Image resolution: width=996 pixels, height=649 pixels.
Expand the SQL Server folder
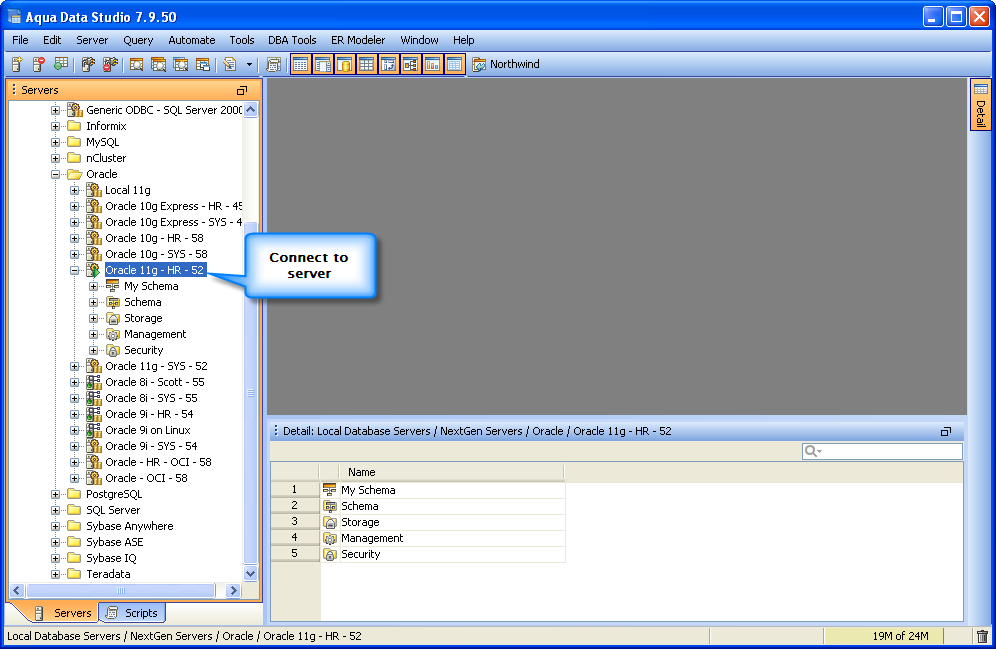(x=55, y=510)
